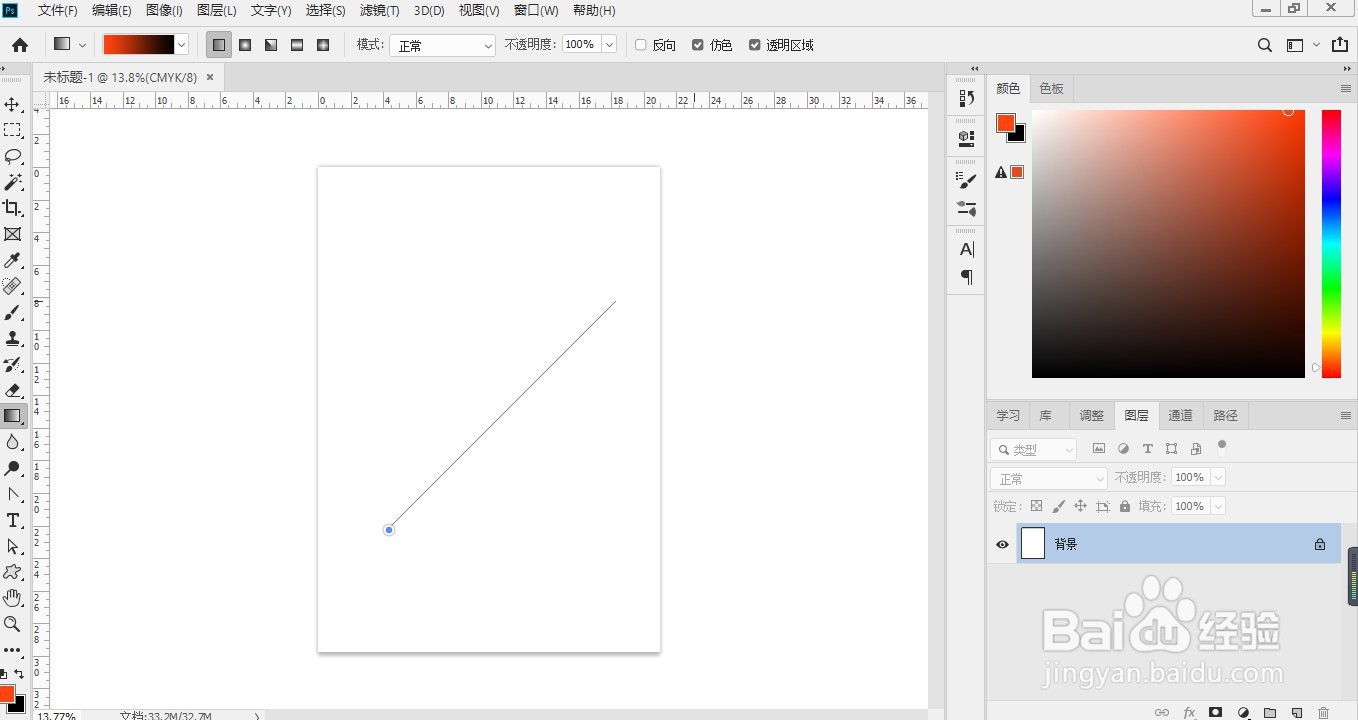Select the Frame tool
Viewport: 1358px width, 720px height.
pos(13,234)
